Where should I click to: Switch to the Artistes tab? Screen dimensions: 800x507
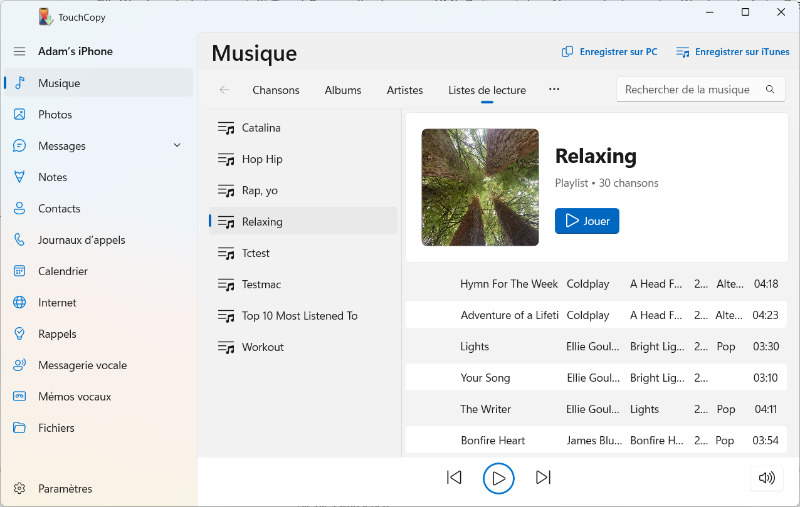[405, 90]
